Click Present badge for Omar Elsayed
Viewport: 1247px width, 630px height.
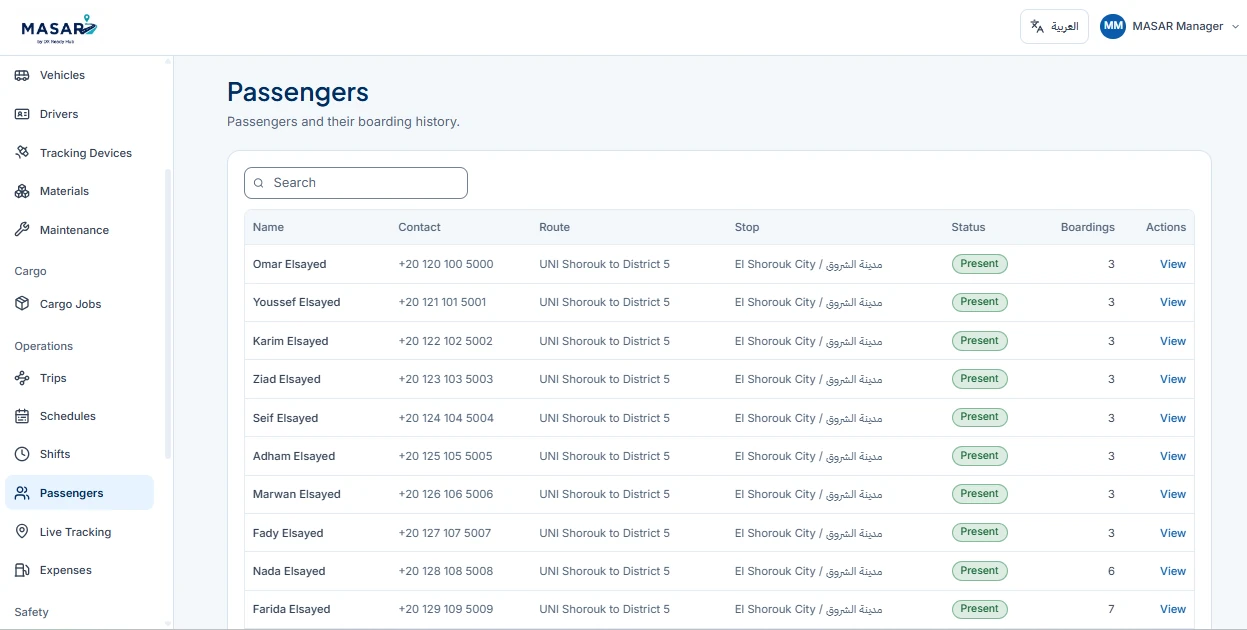point(979,264)
